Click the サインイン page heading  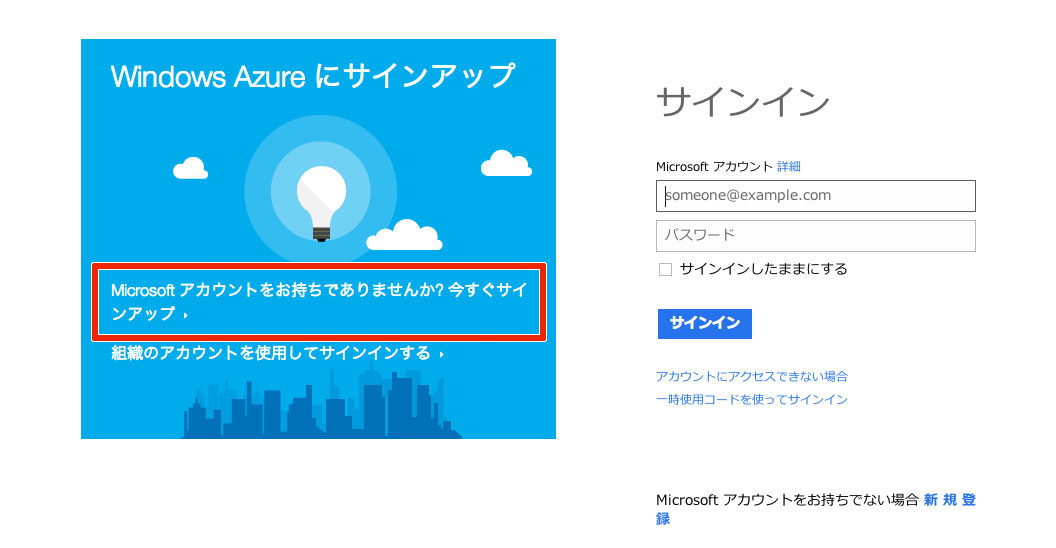click(x=743, y=102)
